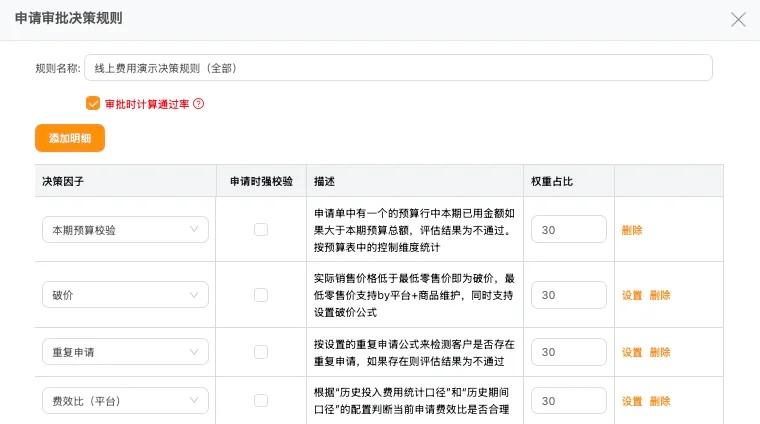Image resolution: width=760 pixels, height=424 pixels.
Task: Open the 本期预算校验 factor dropdown
Action: (x=126, y=230)
